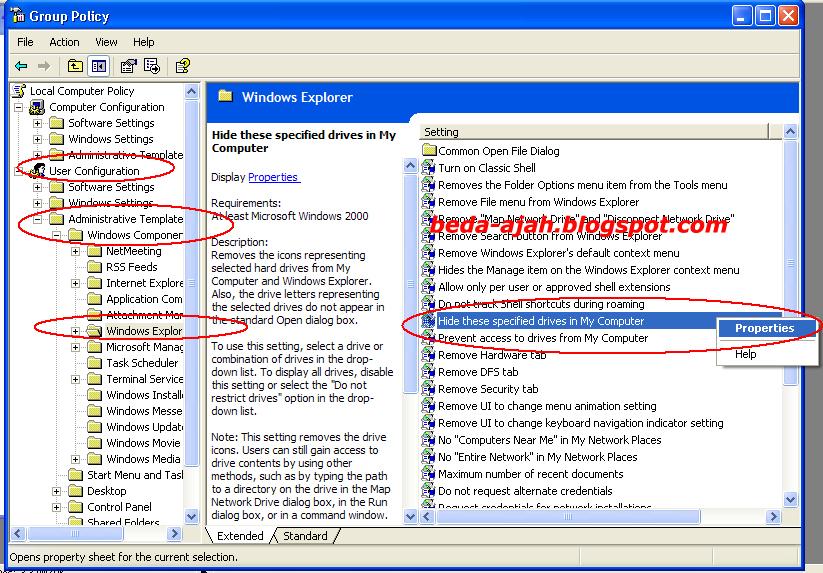823x573 pixels.
Task: Click the Back arrow toolbar icon
Action: pyautogui.click(x=22, y=66)
